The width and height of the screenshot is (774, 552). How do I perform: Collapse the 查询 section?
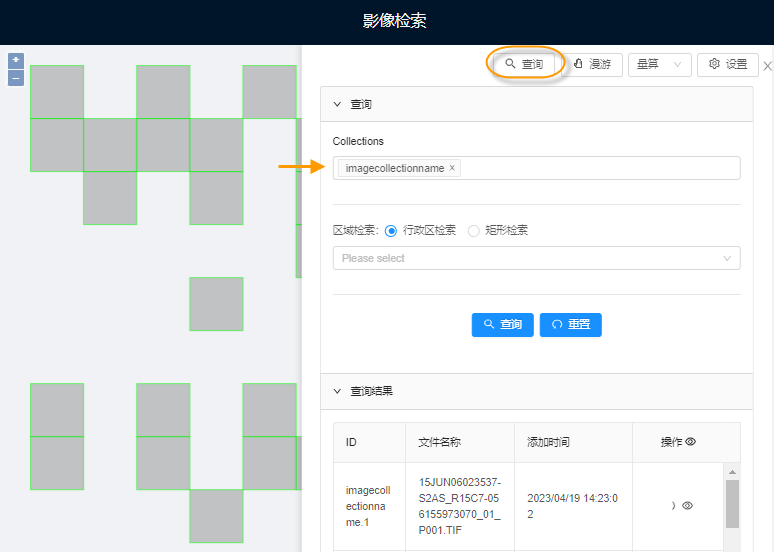337,104
